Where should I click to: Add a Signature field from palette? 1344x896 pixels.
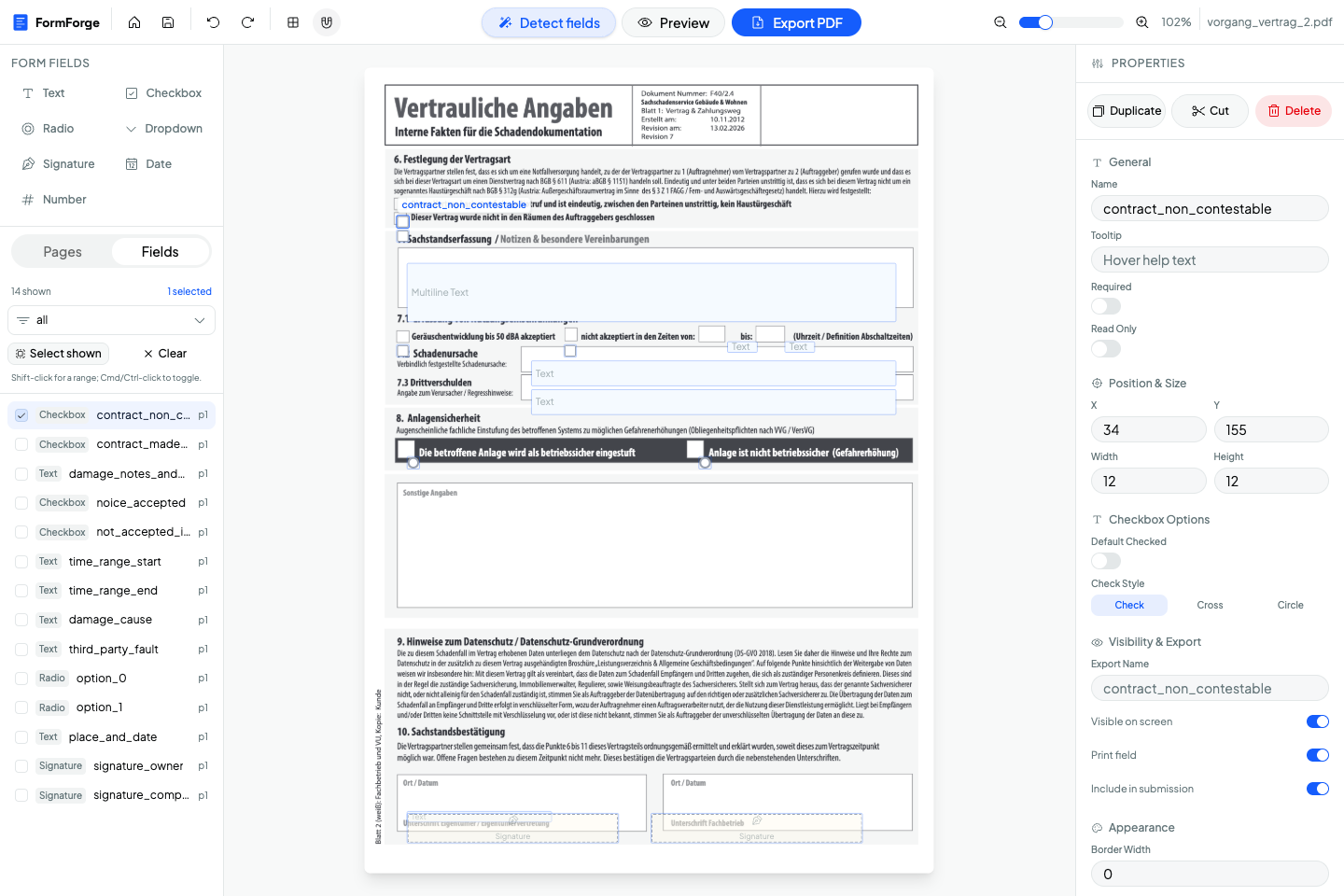pos(60,164)
